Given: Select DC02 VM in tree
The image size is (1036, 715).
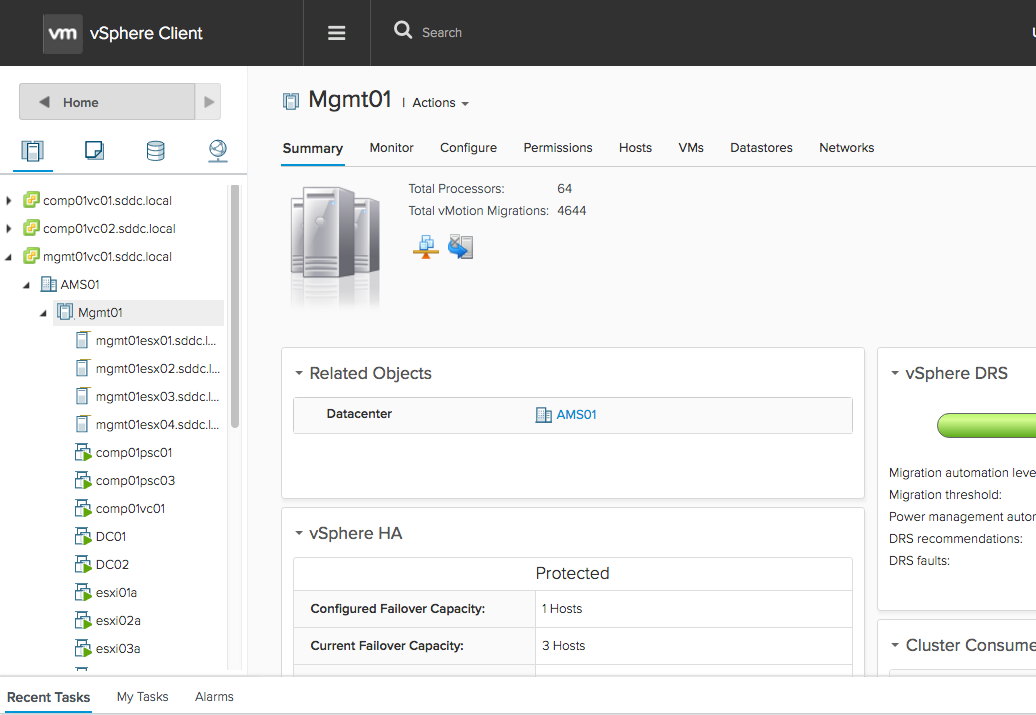Looking at the screenshot, I should tap(112, 564).
